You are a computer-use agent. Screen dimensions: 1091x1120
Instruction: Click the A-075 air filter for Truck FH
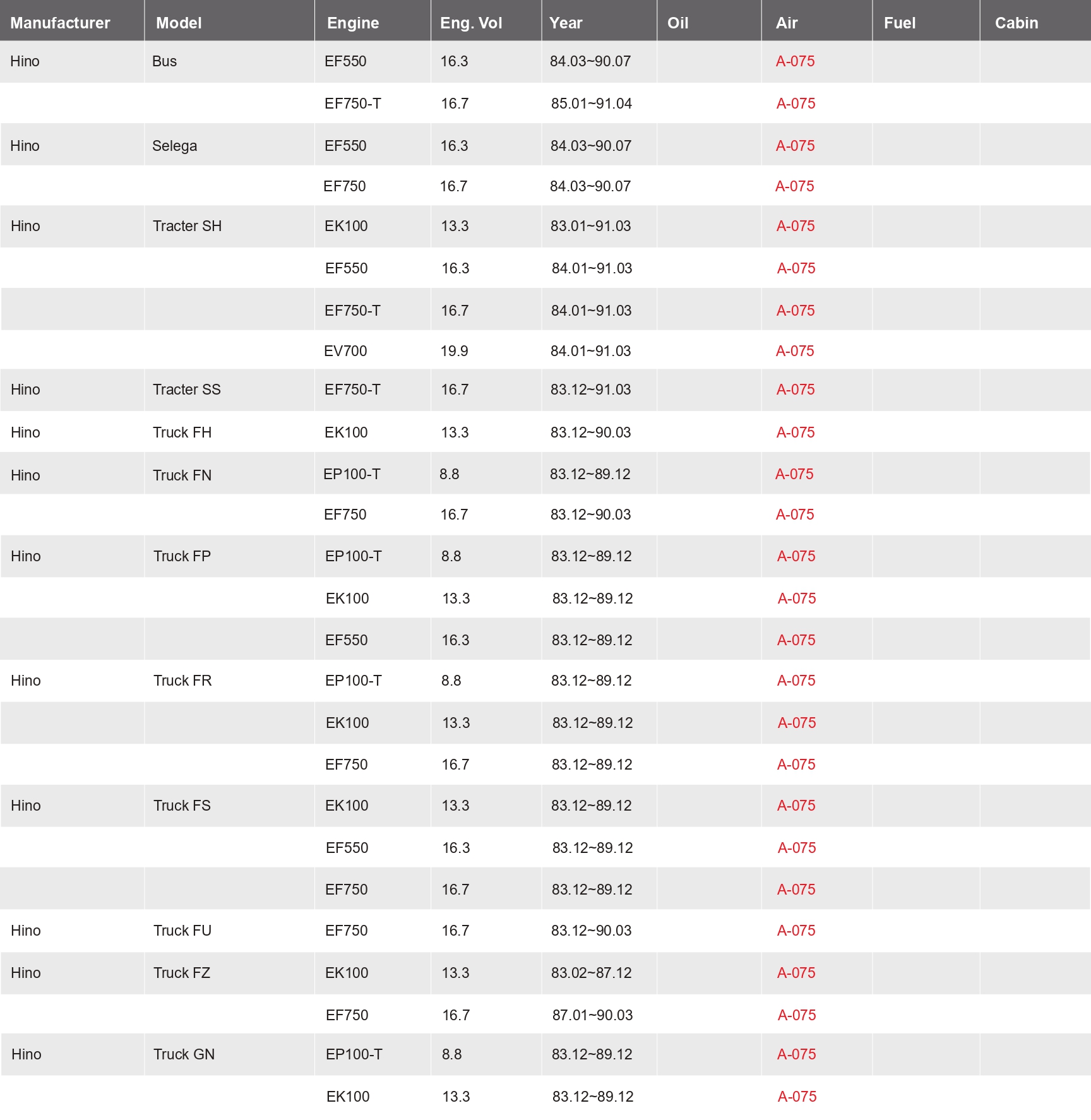pyautogui.click(x=796, y=432)
